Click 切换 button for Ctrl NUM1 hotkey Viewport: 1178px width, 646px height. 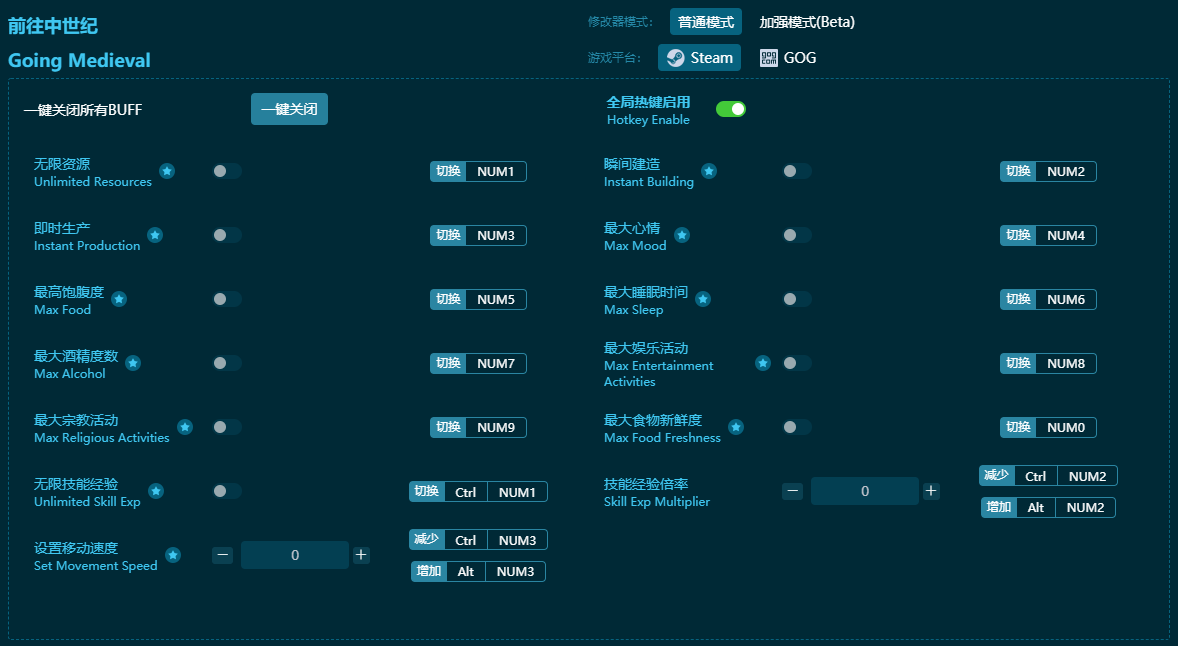(x=427, y=491)
